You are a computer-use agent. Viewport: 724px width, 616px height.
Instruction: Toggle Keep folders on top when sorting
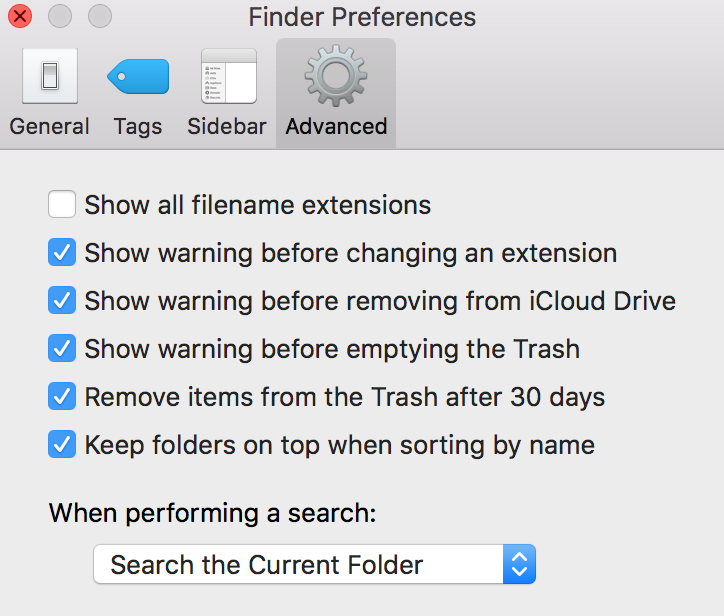pos(62,444)
